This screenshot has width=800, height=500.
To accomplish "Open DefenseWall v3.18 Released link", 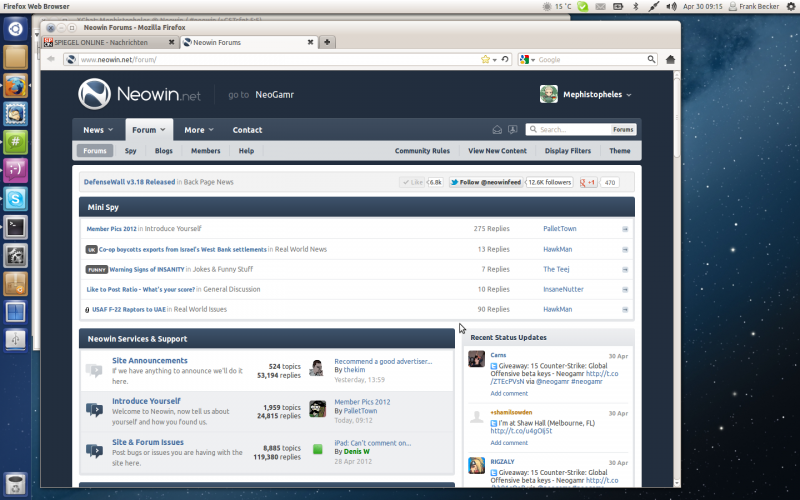I will [130, 182].
